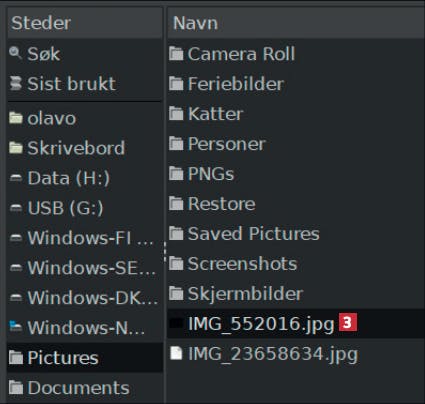Open Sist brukt recent files icon

(x=16, y=83)
